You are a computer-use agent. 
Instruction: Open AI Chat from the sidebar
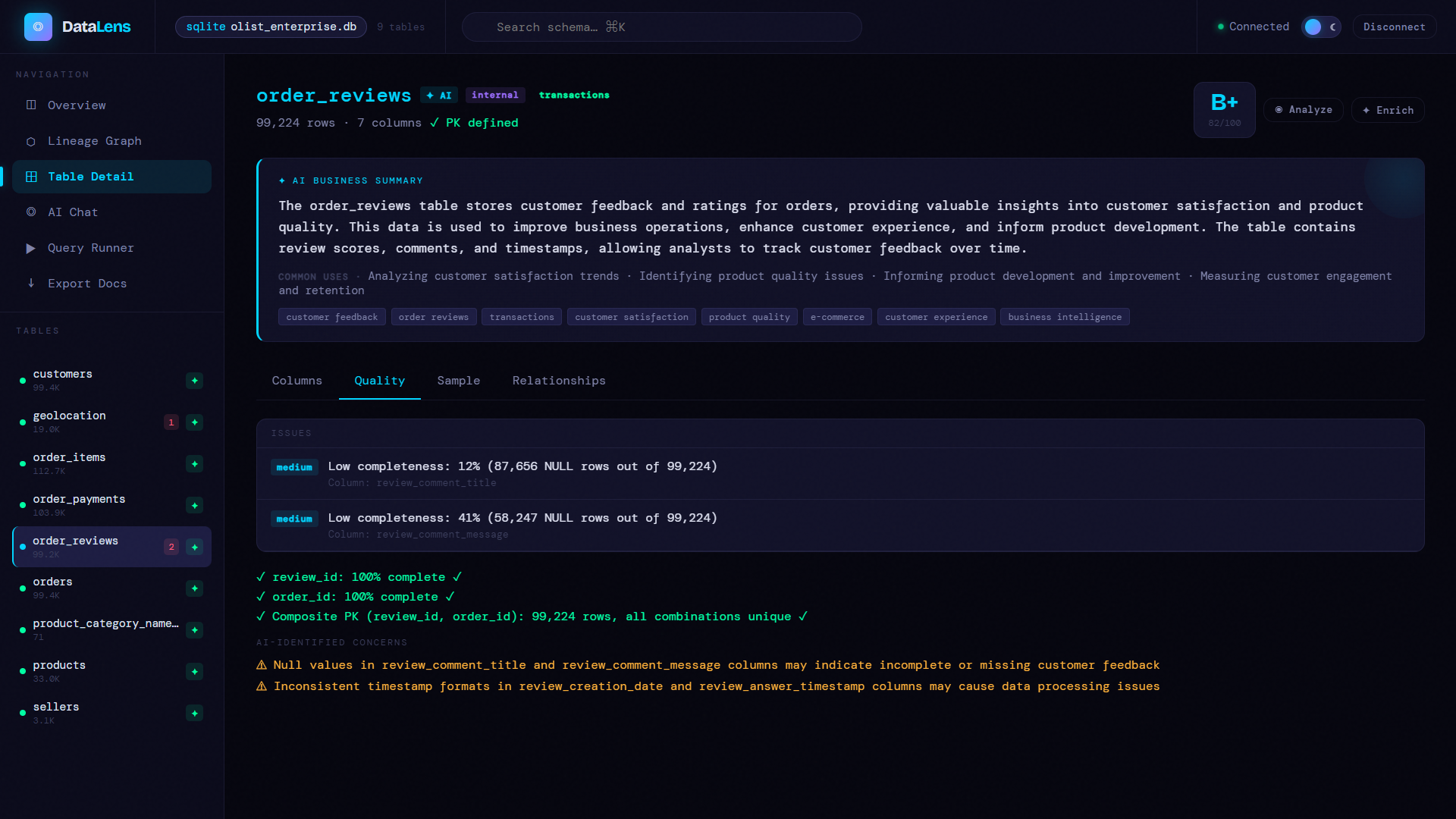click(x=111, y=212)
